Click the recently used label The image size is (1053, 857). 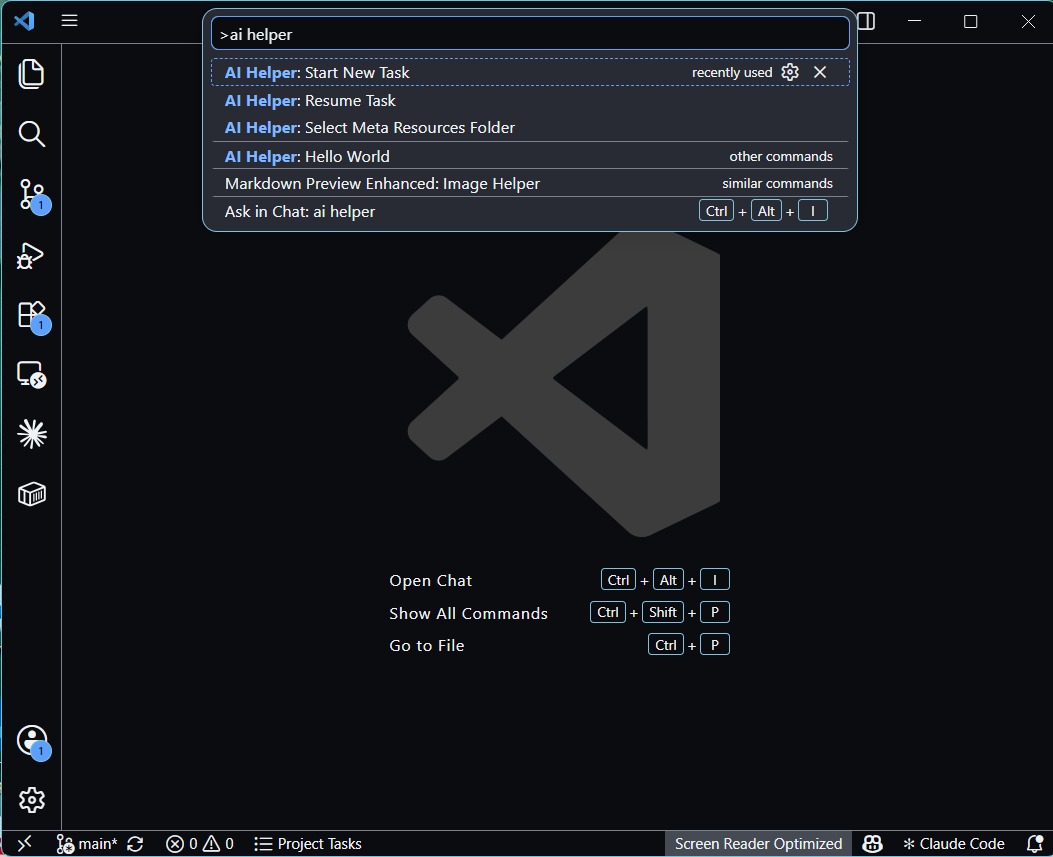coord(732,73)
